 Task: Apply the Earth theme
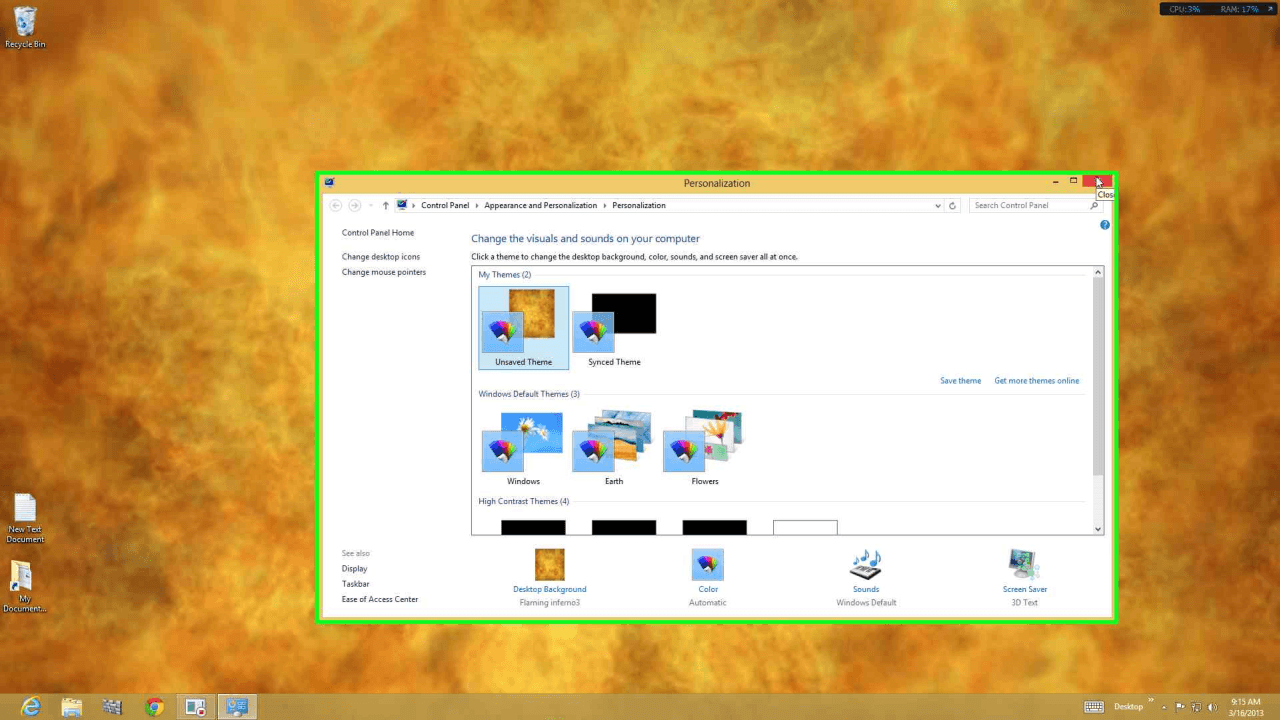pos(614,443)
